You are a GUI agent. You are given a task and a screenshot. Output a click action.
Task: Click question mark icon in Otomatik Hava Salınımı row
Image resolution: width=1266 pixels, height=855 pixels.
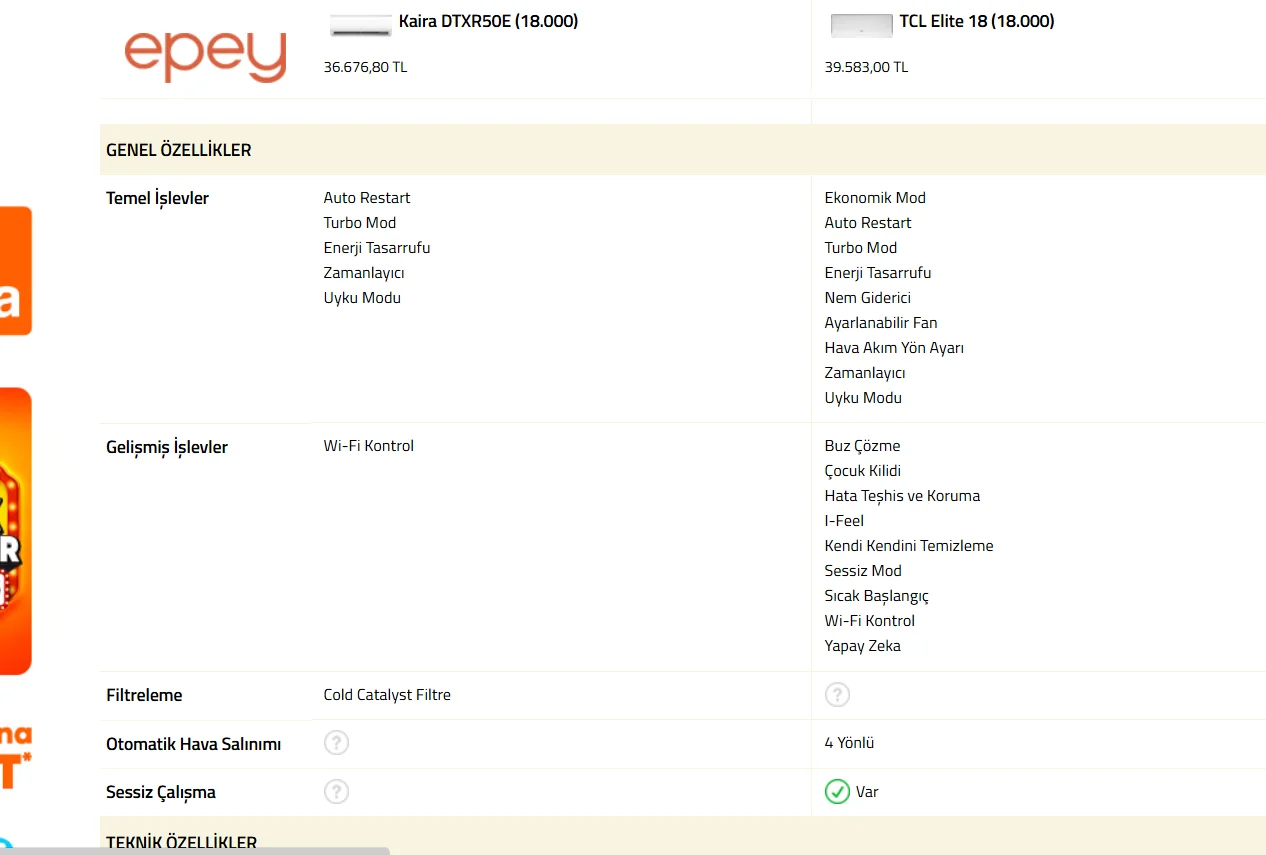click(337, 743)
